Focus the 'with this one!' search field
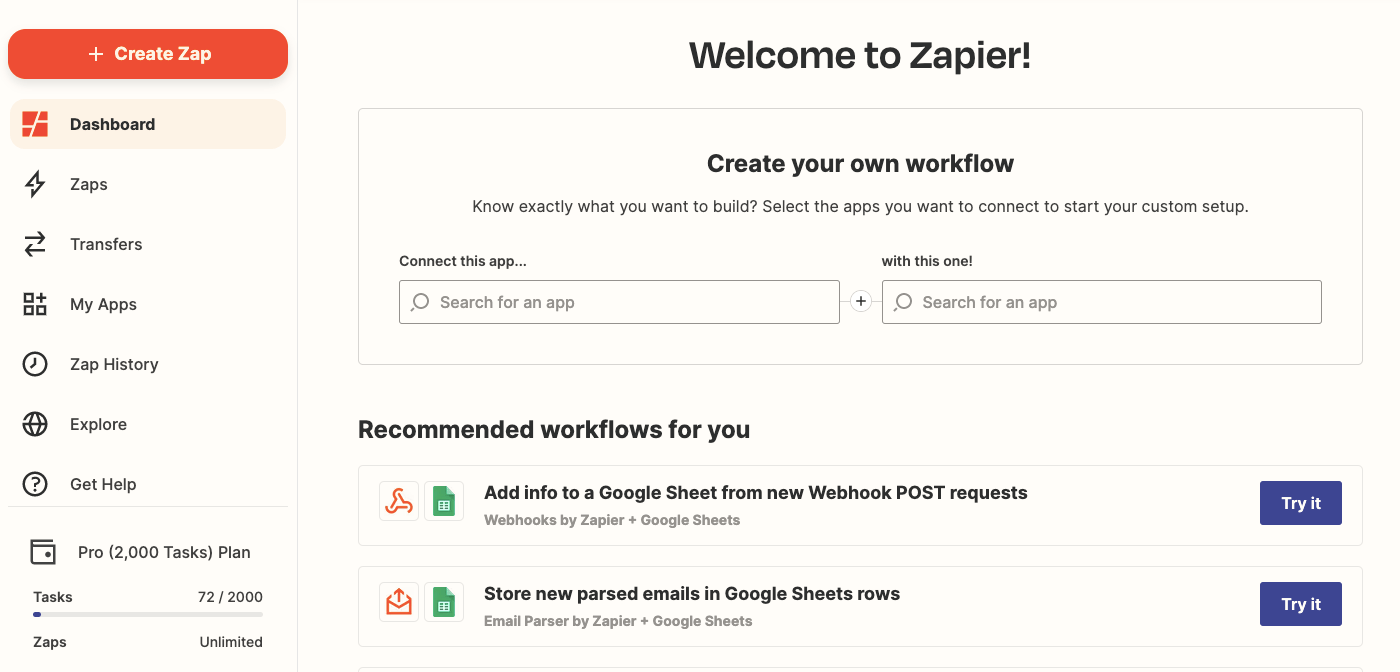The width and height of the screenshot is (1400, 672). [x=1101, y=302]
